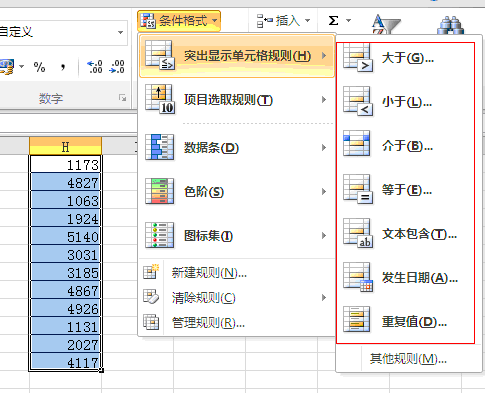Open the 自定义 number format combo box
485x393 pixels.
pos(63,32)
